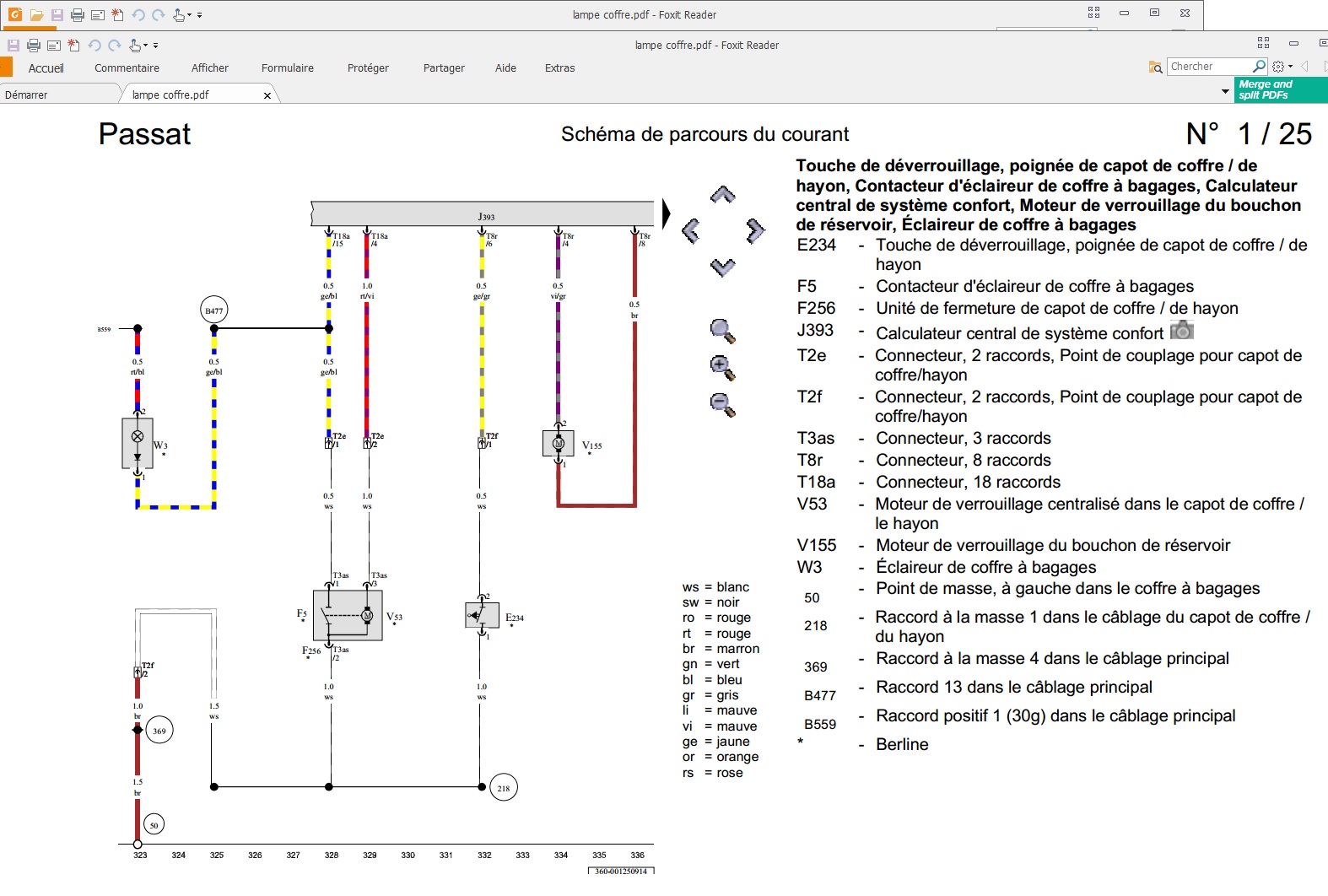Click the Merge and split PDFs banner

1281,89
